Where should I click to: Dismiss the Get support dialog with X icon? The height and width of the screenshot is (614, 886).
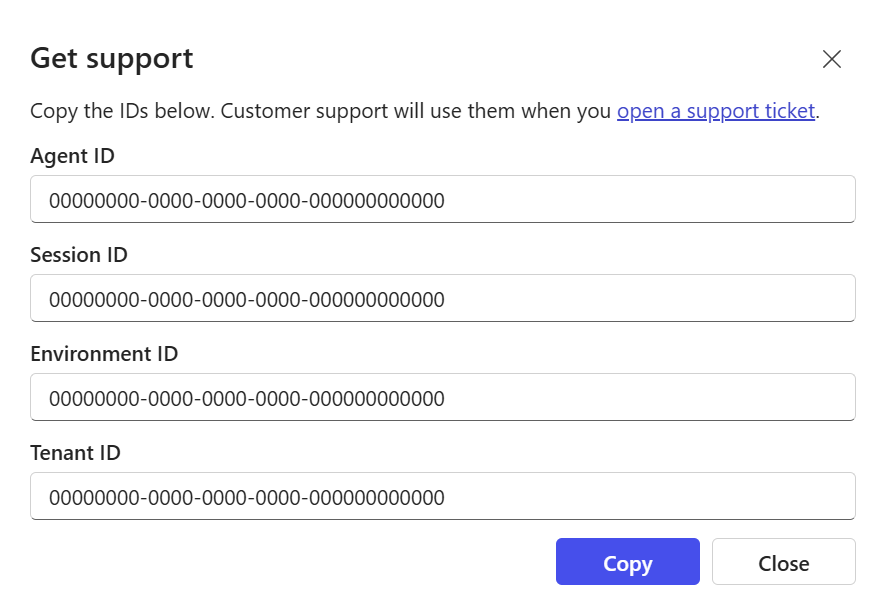tap(831, 59)
